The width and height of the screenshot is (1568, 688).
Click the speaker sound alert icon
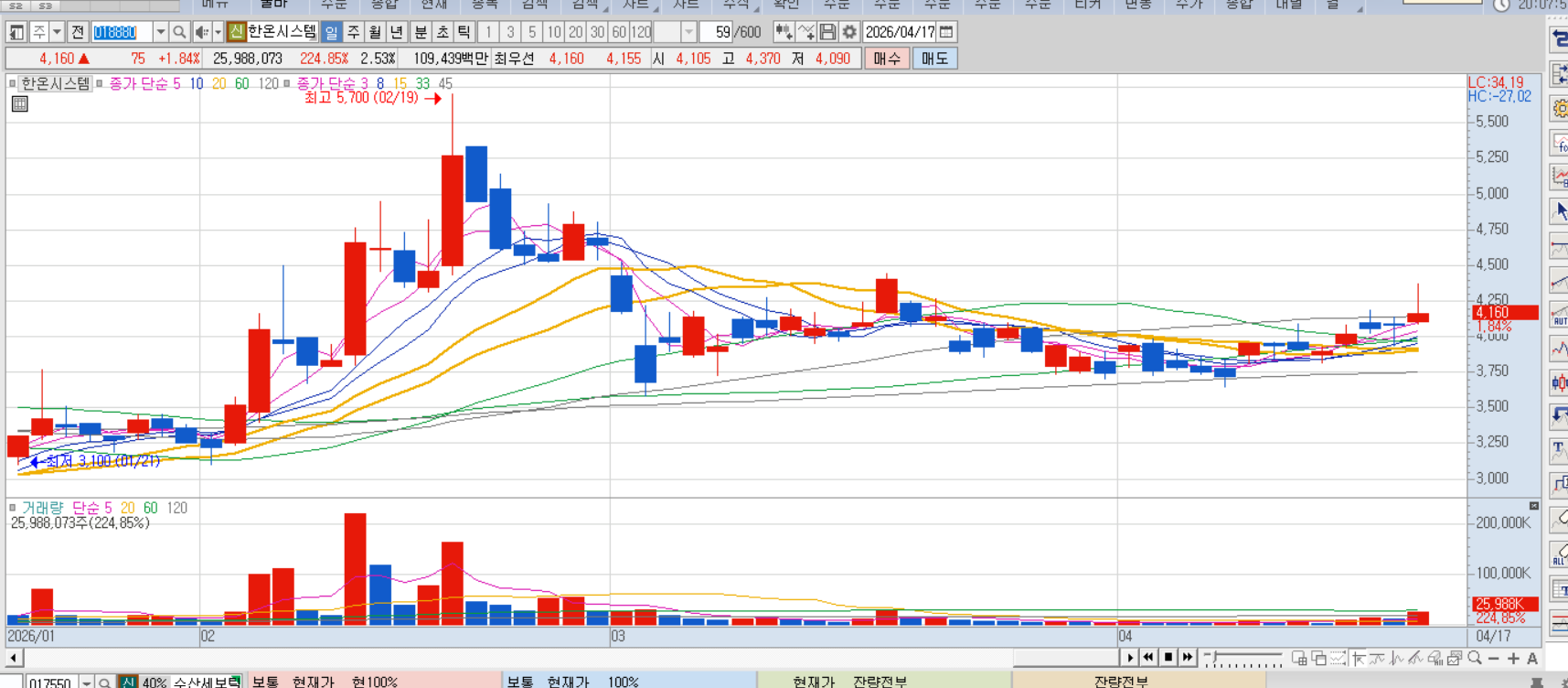(x=201, y=32)
